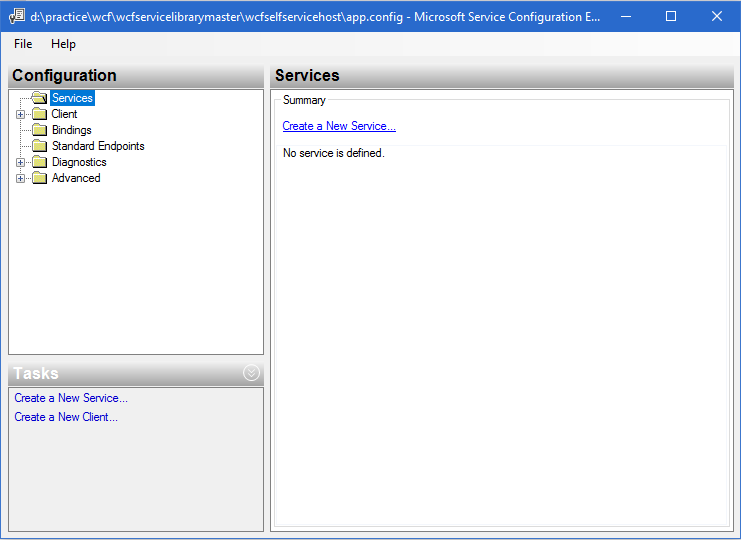This screenshot has width=741, height=540.
Task: Expand the Diagnostics node with its plus box
Action: [20, 163]
